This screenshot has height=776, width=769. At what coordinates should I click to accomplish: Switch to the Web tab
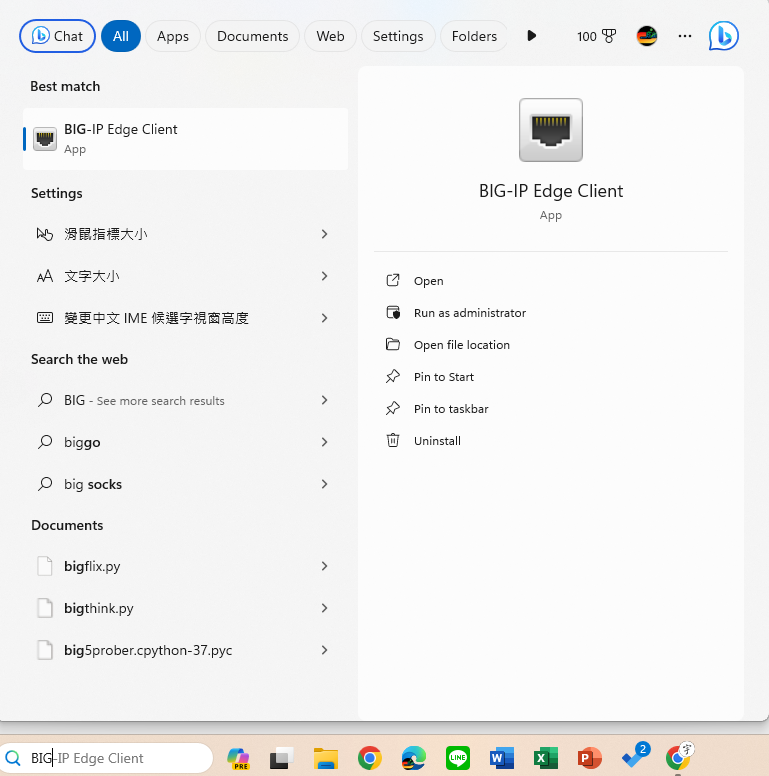(x=330, y=36)
